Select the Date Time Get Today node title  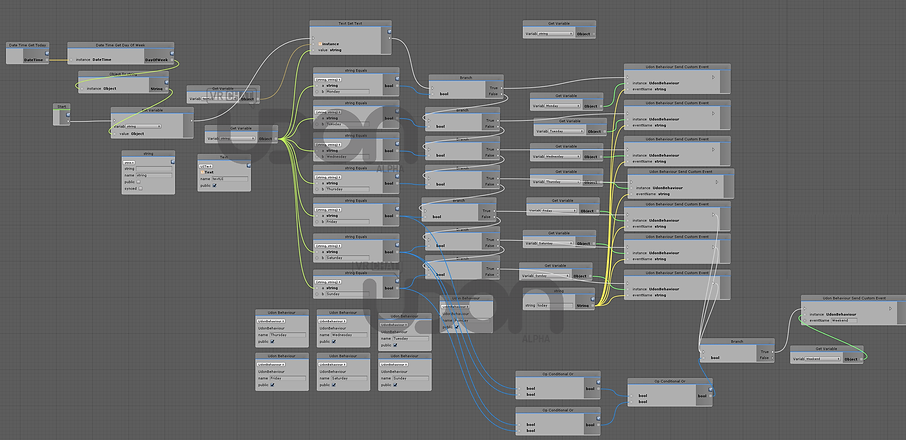click(28, 44)
